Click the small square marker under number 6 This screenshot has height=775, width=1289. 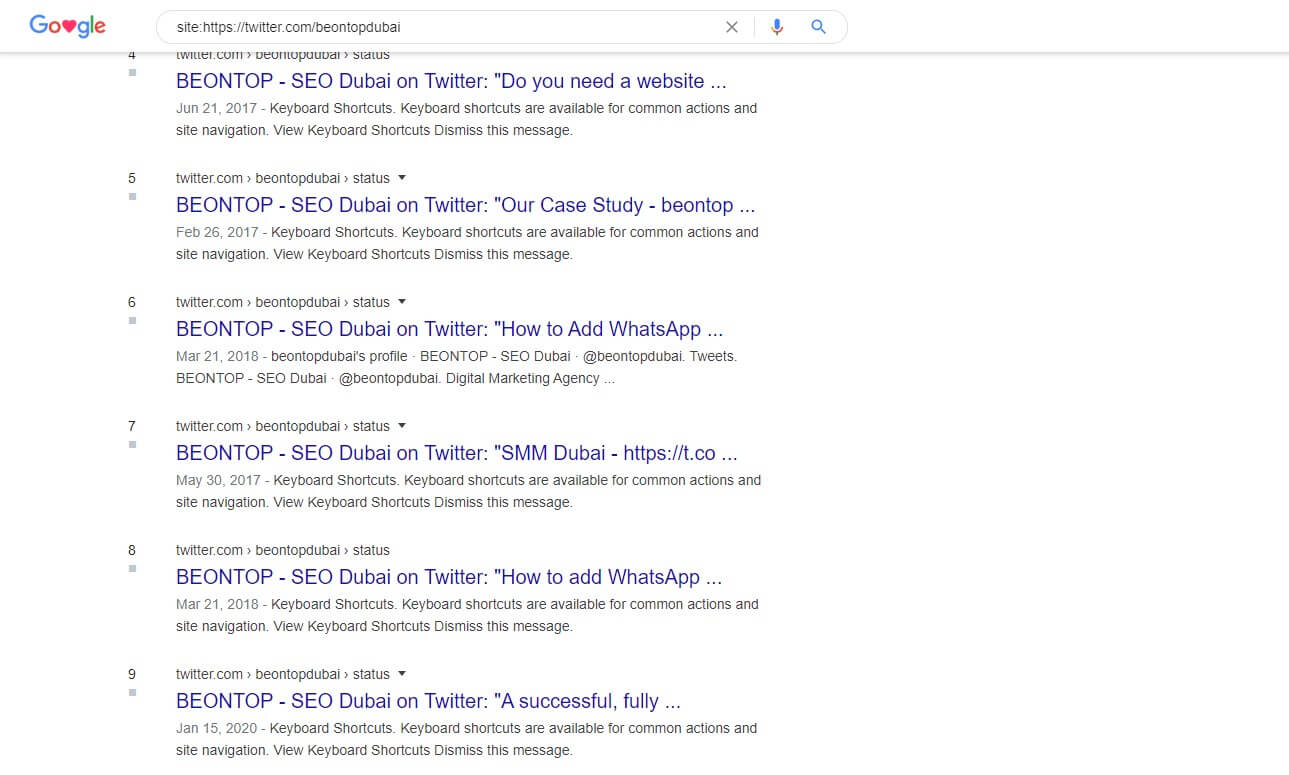132,320
